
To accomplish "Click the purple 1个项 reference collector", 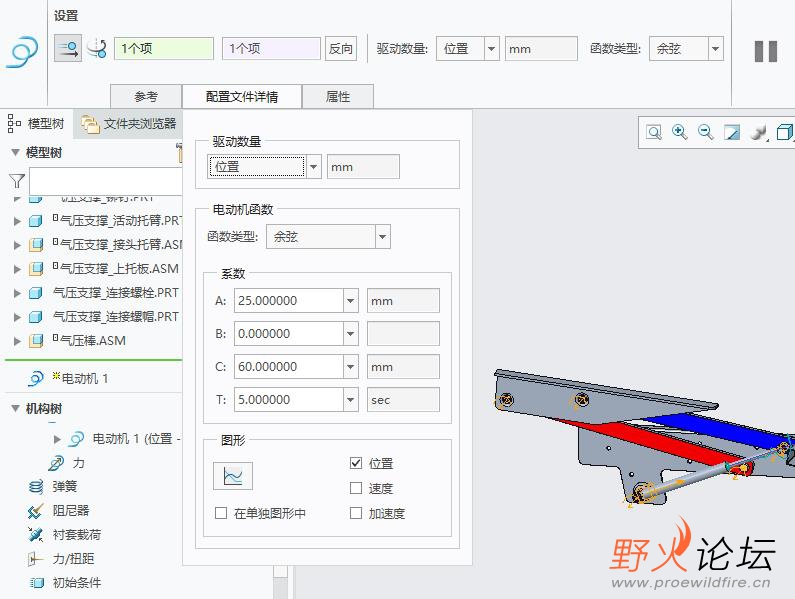I will (271, 49).
